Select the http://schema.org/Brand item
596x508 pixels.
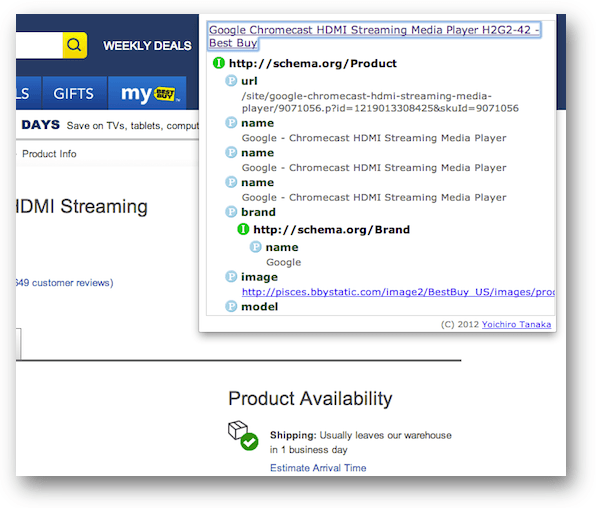pos(331,230)
